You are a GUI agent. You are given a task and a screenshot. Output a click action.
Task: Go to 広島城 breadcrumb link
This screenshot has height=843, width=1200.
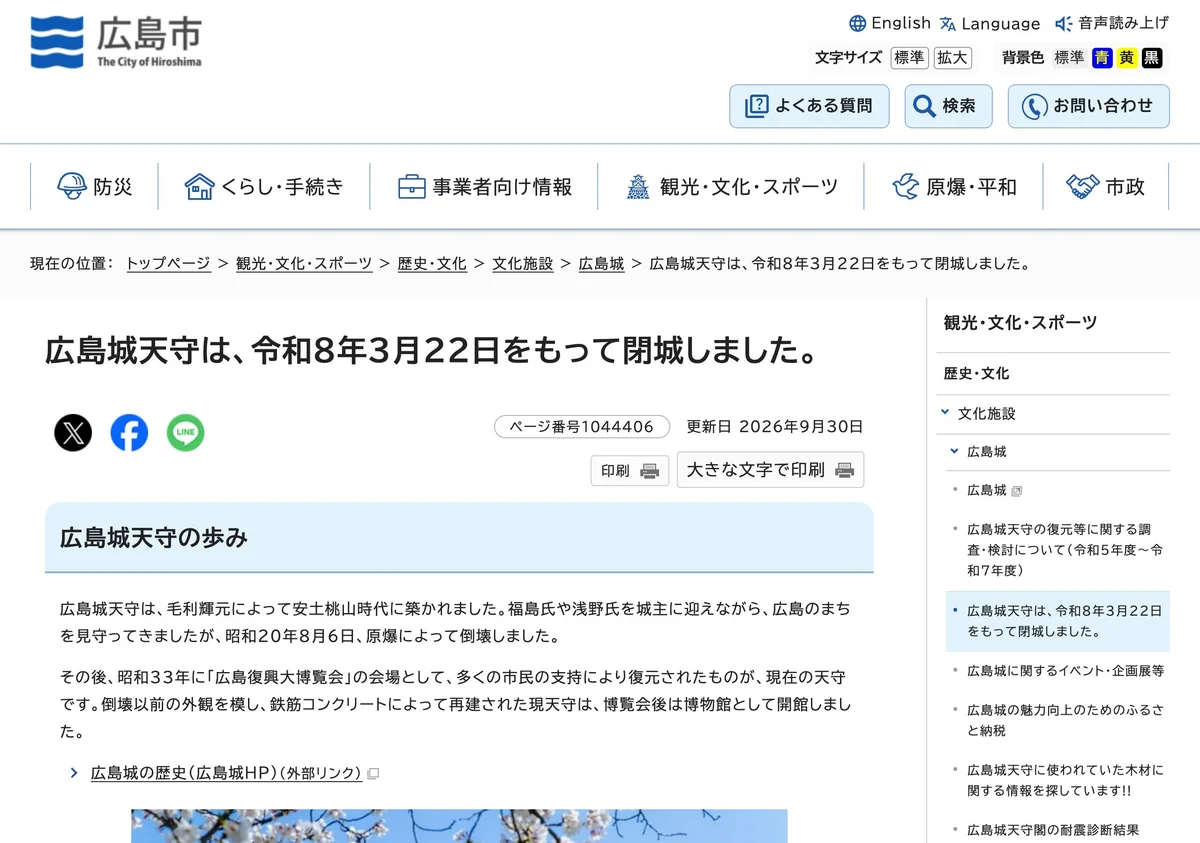[x=601, y=264]
